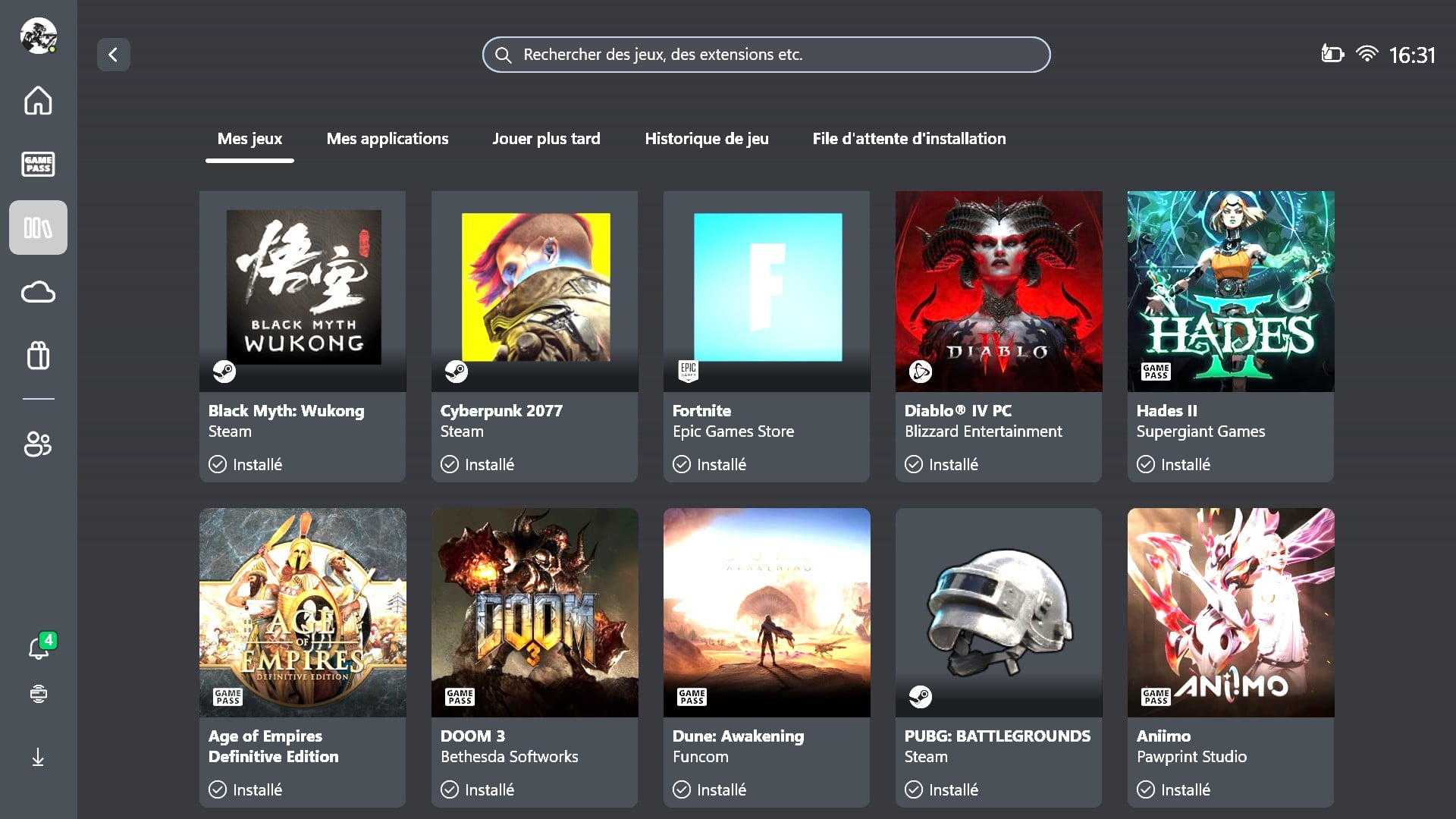Image resolution: width=1456 pixels, height=819 pixels.
Task: Open Diablo IV PC cover art
Action: tap(999, 291)
